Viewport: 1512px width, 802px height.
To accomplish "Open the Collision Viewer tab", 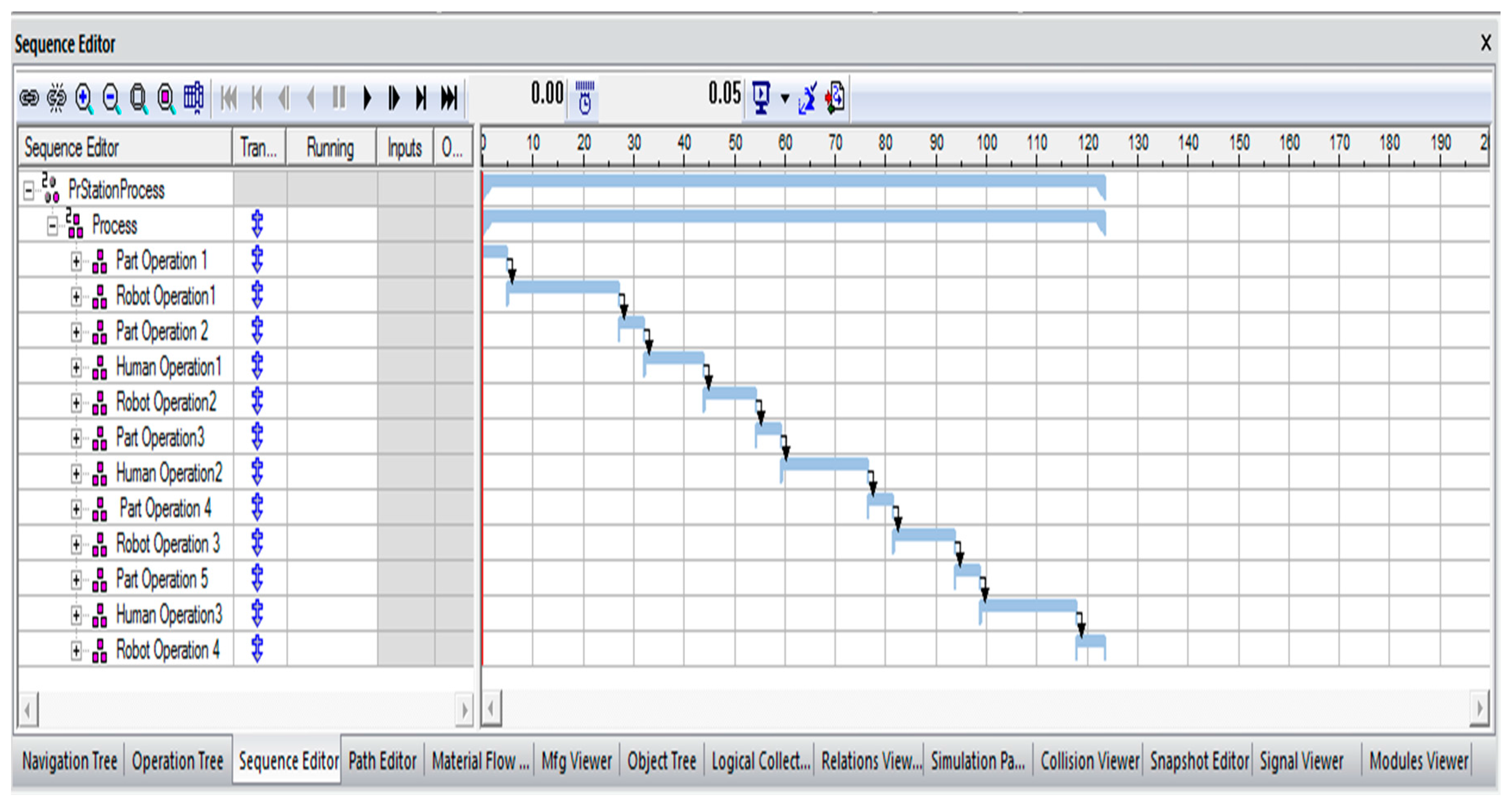I will coord(1090,761).
